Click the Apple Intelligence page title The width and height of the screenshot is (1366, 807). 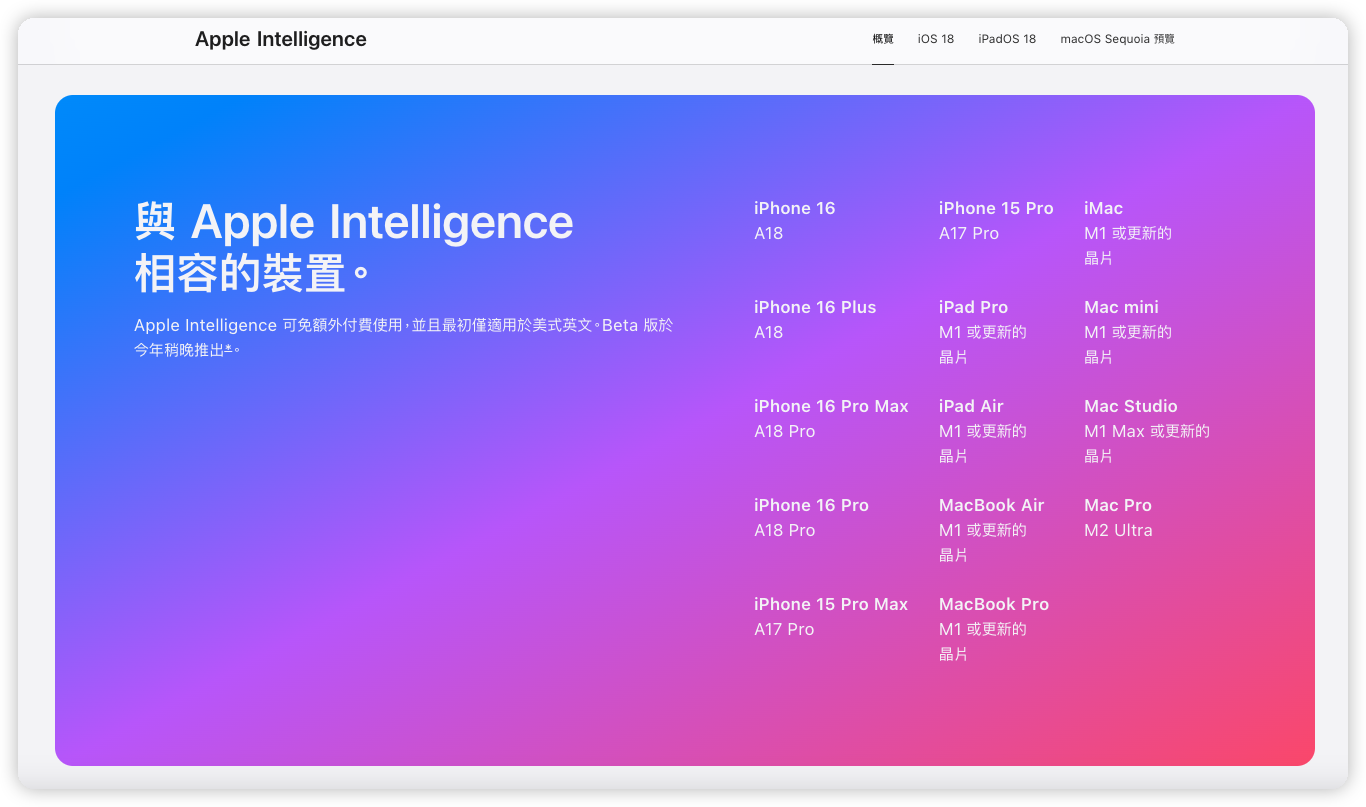pos(281,39)
